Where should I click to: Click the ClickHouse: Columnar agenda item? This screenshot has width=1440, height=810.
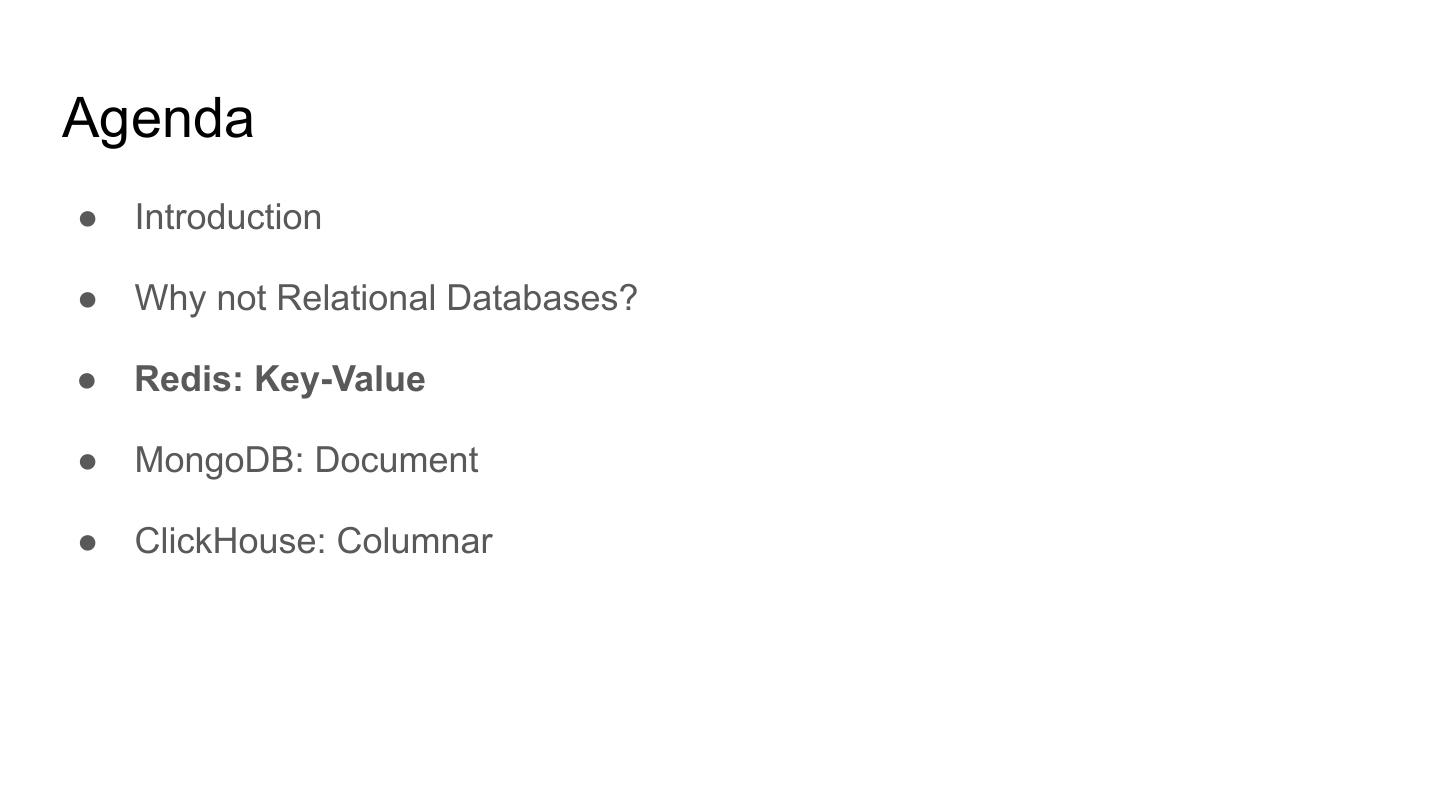click(x=313, y=541)
